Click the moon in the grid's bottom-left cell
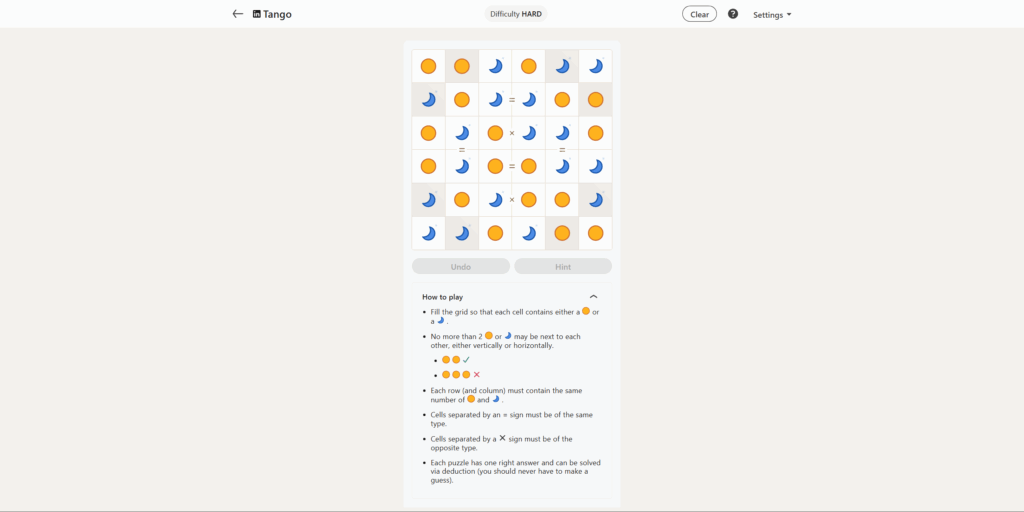 [428, 233]
